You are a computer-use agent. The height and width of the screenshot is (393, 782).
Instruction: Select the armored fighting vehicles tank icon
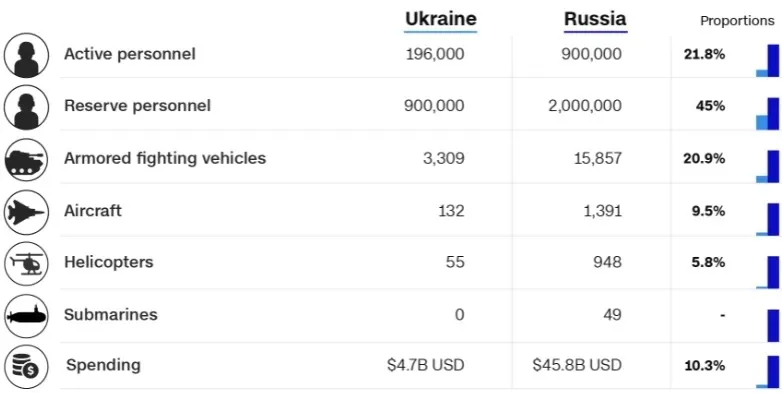26,160
